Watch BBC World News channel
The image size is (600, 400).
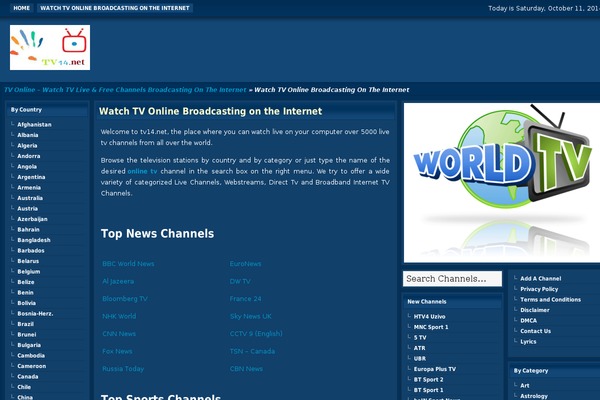point(128,264)
